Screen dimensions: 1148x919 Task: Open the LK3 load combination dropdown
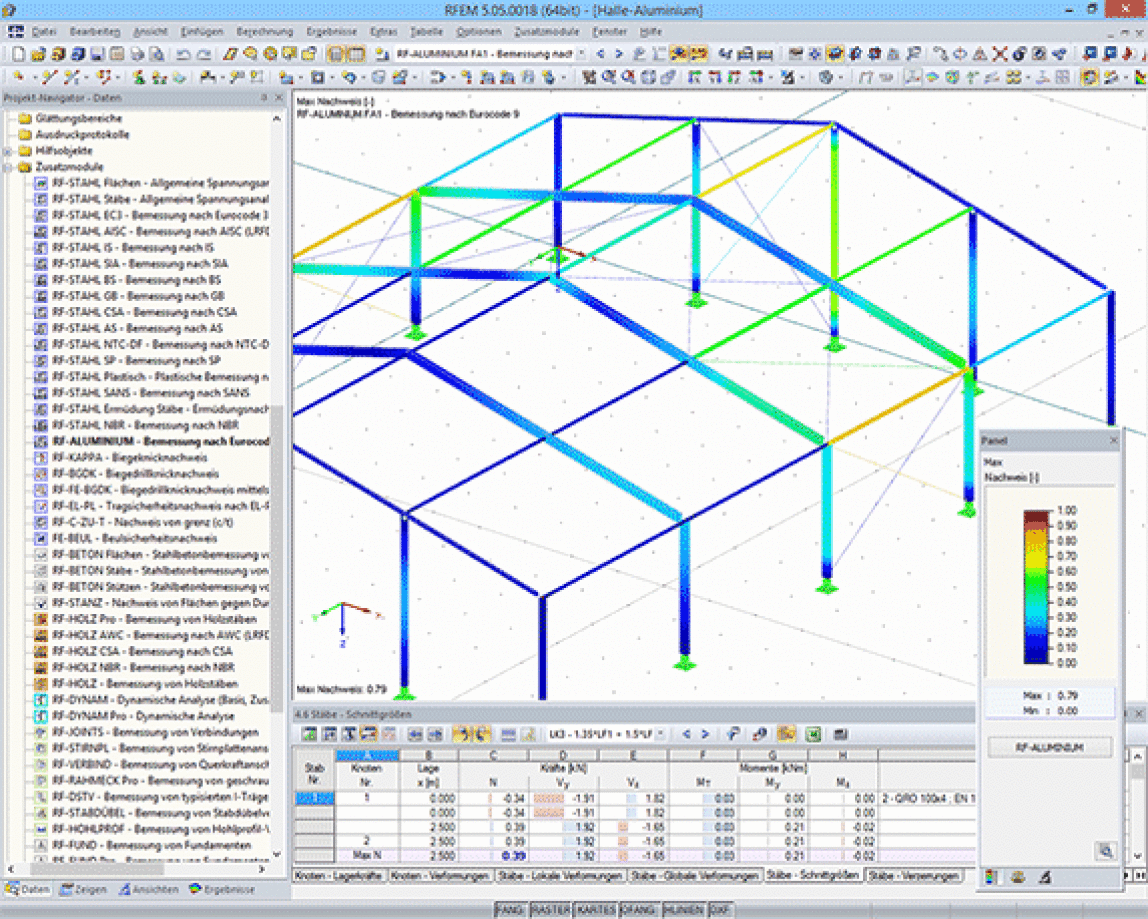pyautogui.click(x=661, y=734)
